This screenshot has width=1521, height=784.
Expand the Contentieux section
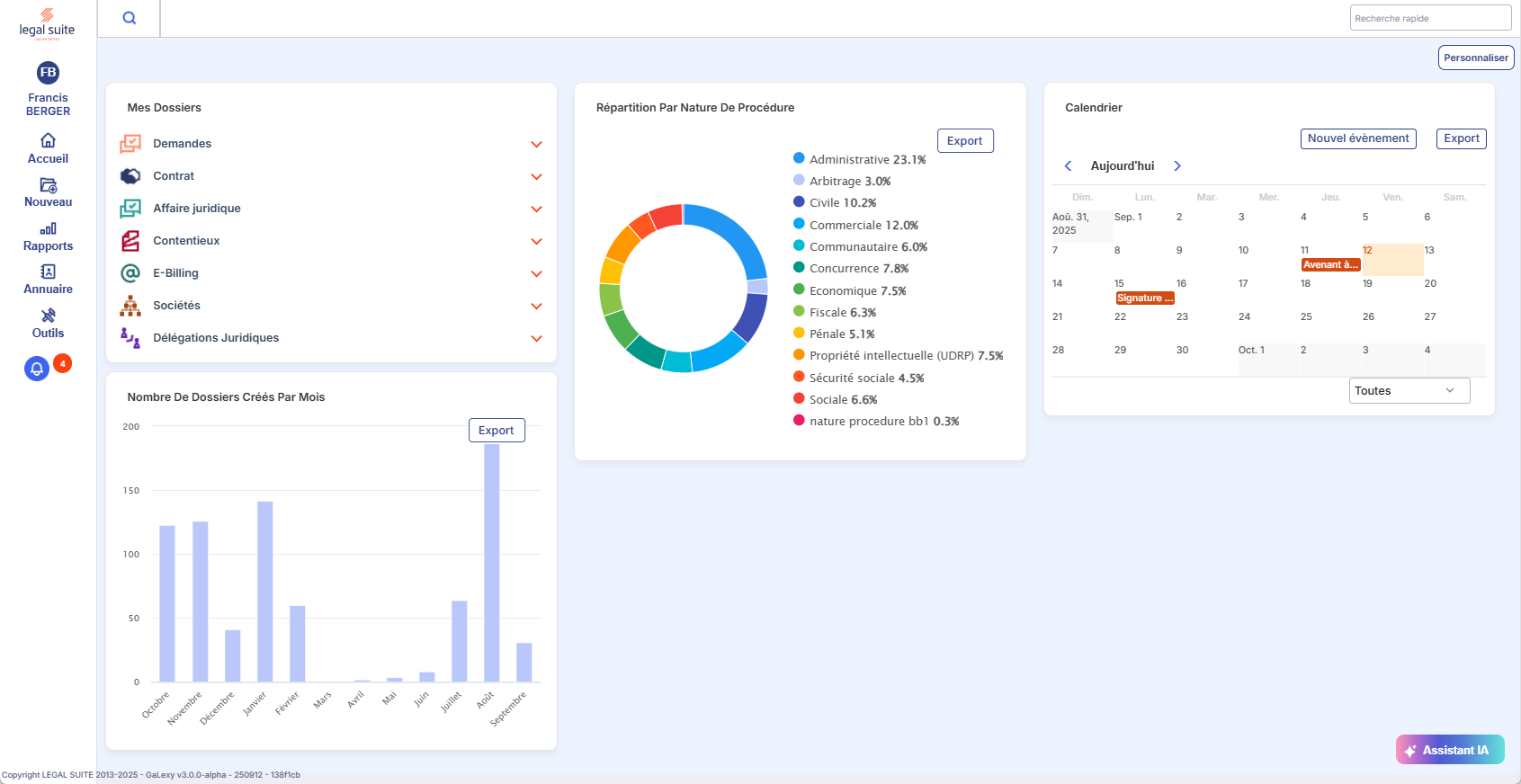pyautogui.click(x=536, y=241)
